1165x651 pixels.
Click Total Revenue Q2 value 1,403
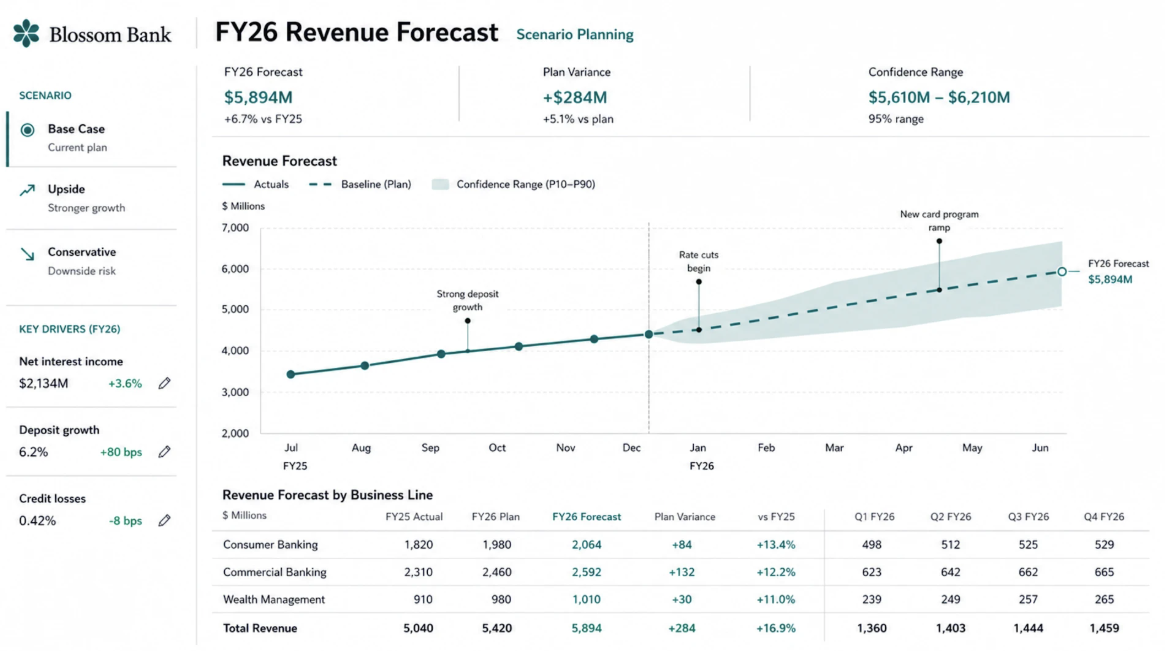point(950,628)
